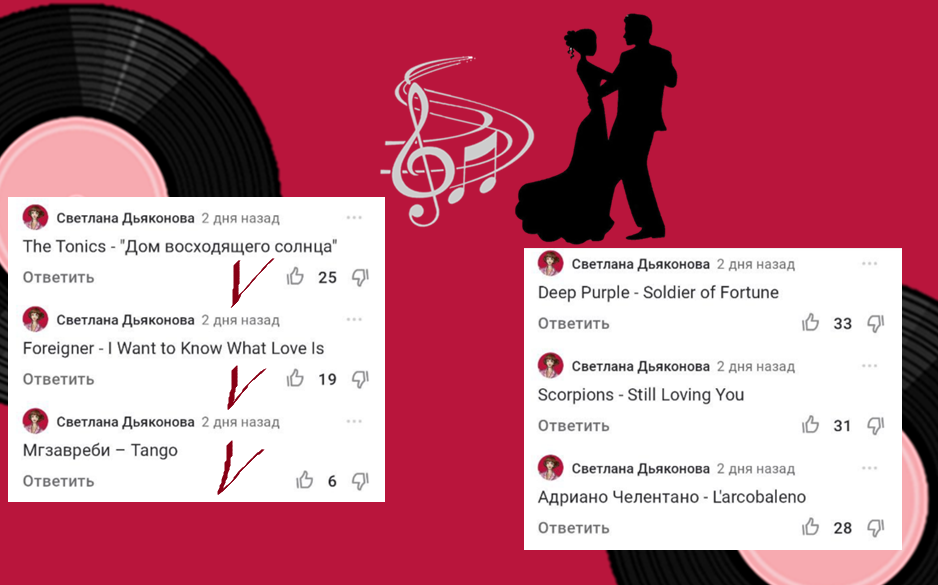The width and height of the screenshot is (938, 585).
Task: Open three-dot menu on Scorpions comment
Action: pos(869,365)
